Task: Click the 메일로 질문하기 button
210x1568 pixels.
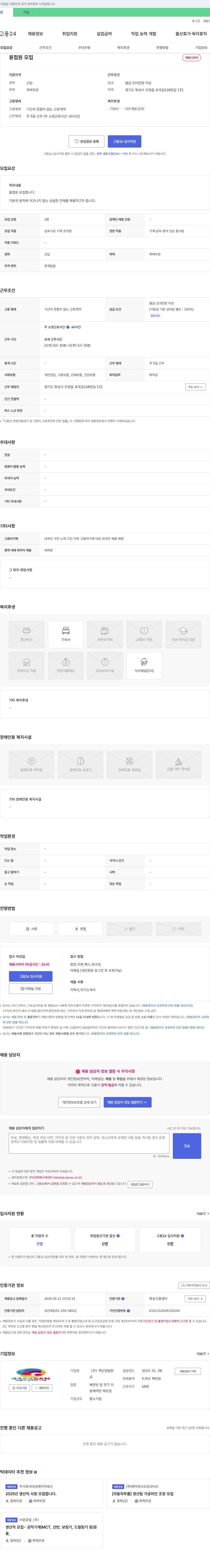Action: [140, 1184]
